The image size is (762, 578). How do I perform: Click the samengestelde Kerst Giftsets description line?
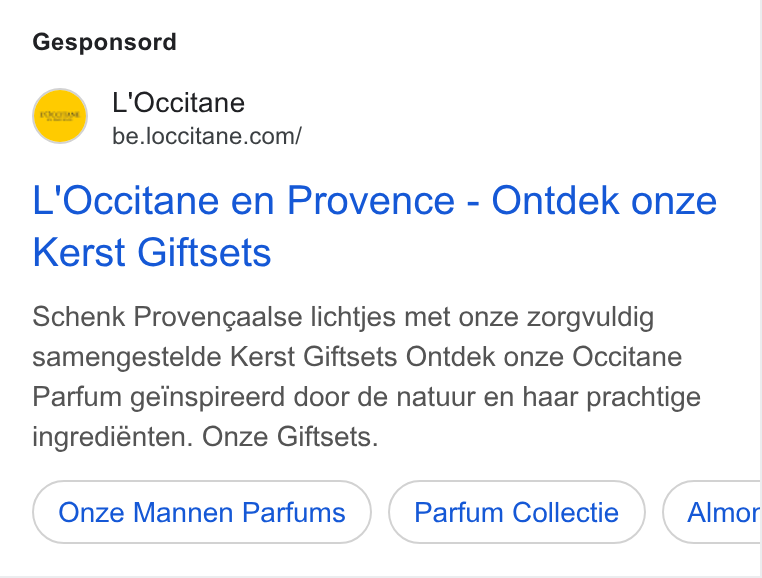tap(357, 357)
